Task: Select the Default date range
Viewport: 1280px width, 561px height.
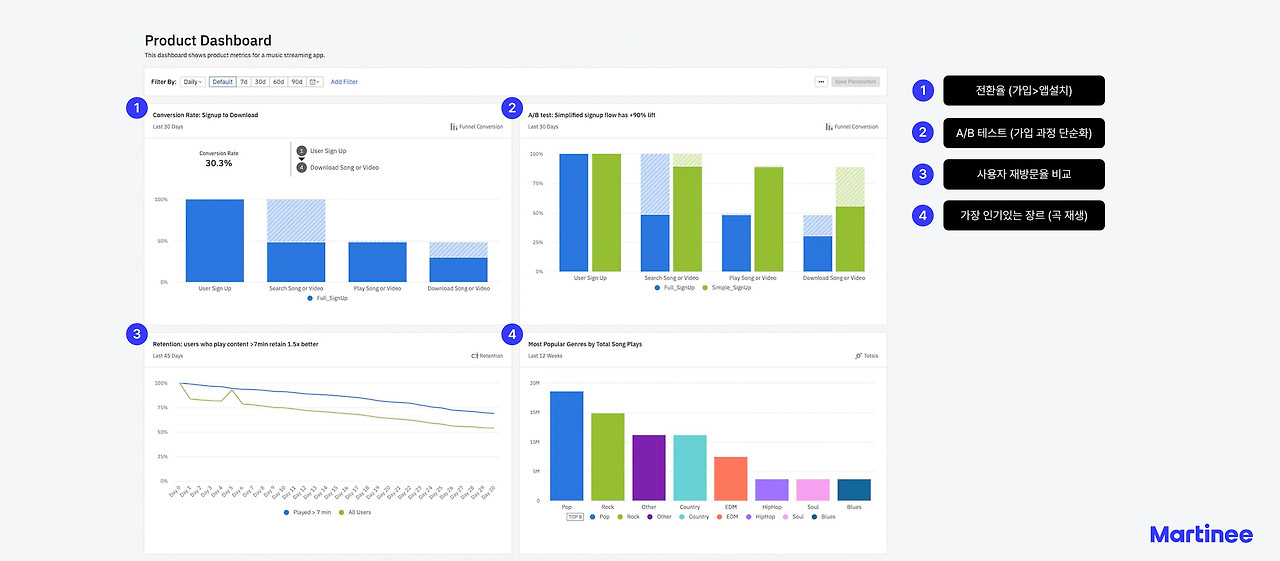Action: coord(222,82)
